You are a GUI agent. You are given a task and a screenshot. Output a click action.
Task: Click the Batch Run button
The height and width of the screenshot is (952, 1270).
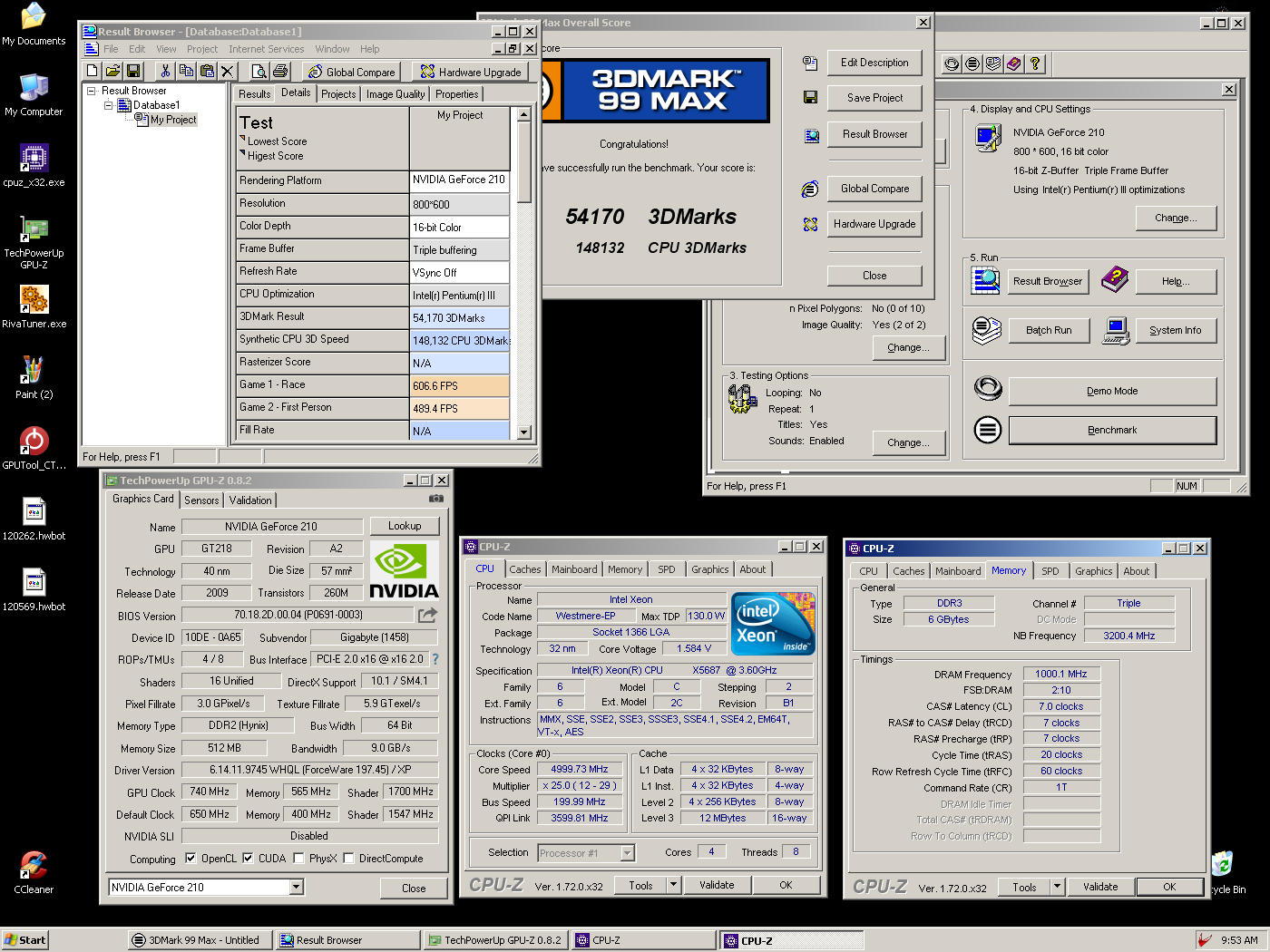pyautogui.click(x=1049, y=330)
